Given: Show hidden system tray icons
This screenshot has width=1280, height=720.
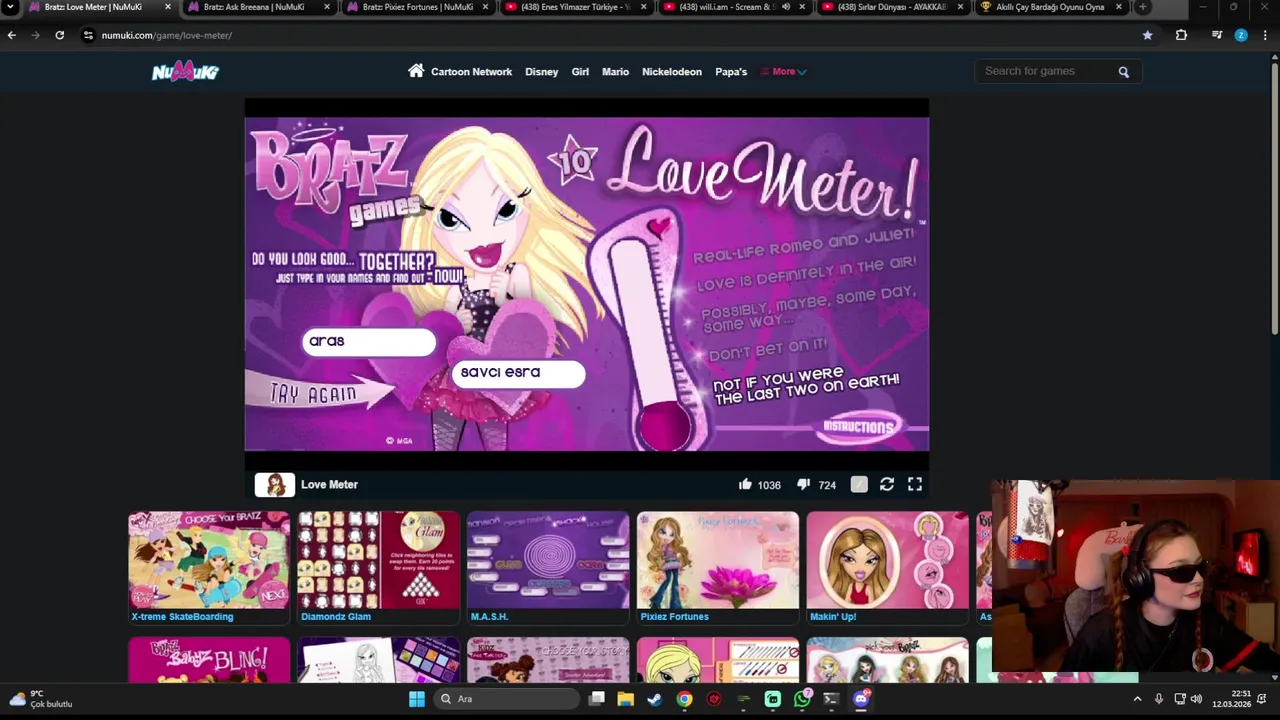Looking at the screenshot, I should click(1137, 699).
